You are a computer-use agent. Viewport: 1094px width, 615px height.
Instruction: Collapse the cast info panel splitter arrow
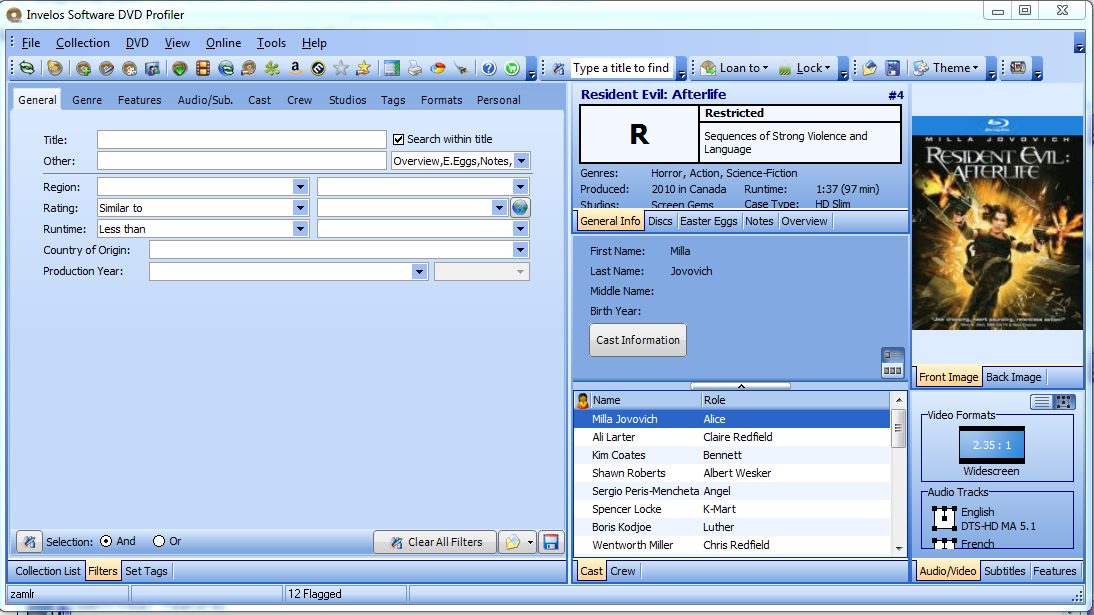click(741, 385)
